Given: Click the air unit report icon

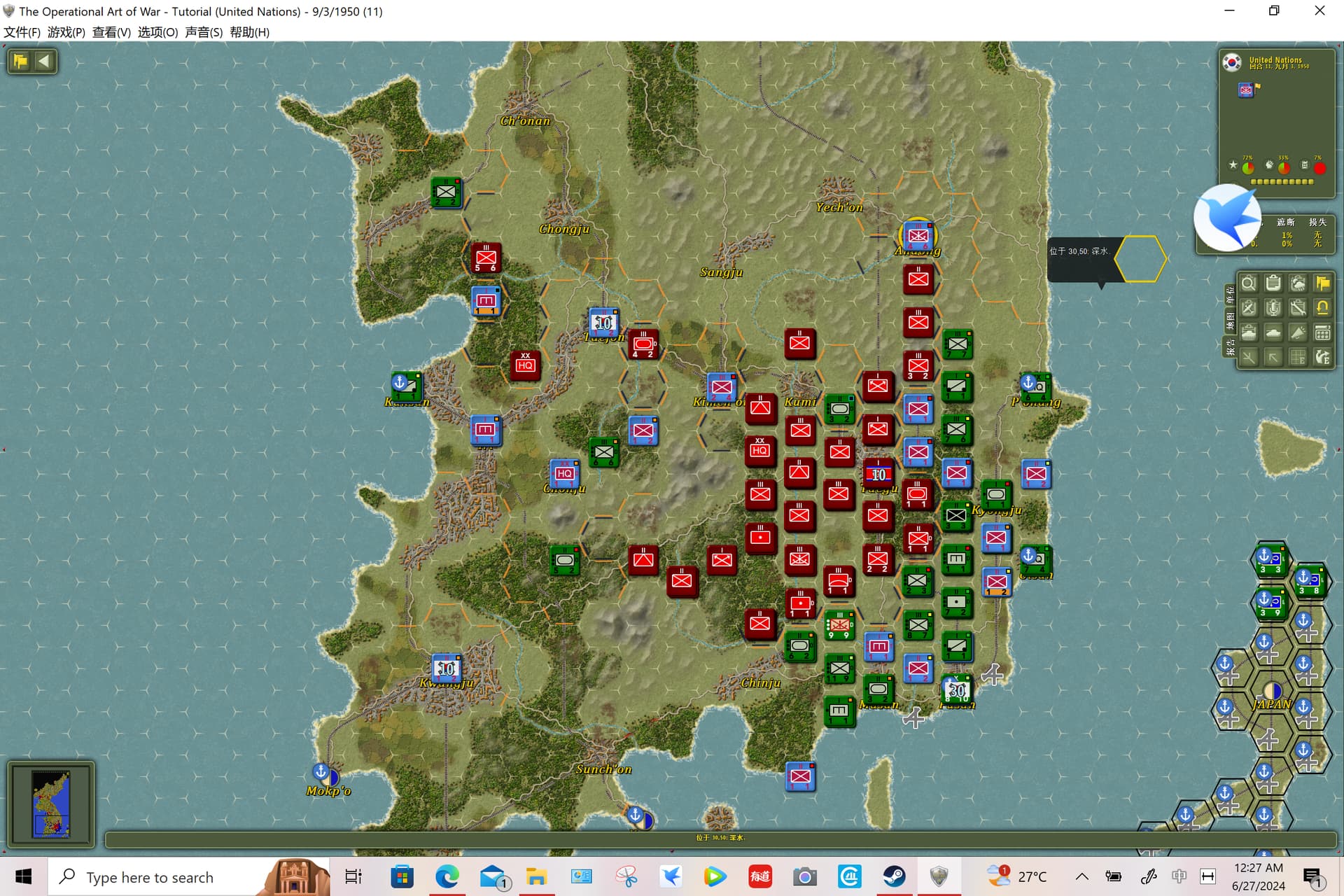Looking at the screenshot, I should [x=1248, y=357].
